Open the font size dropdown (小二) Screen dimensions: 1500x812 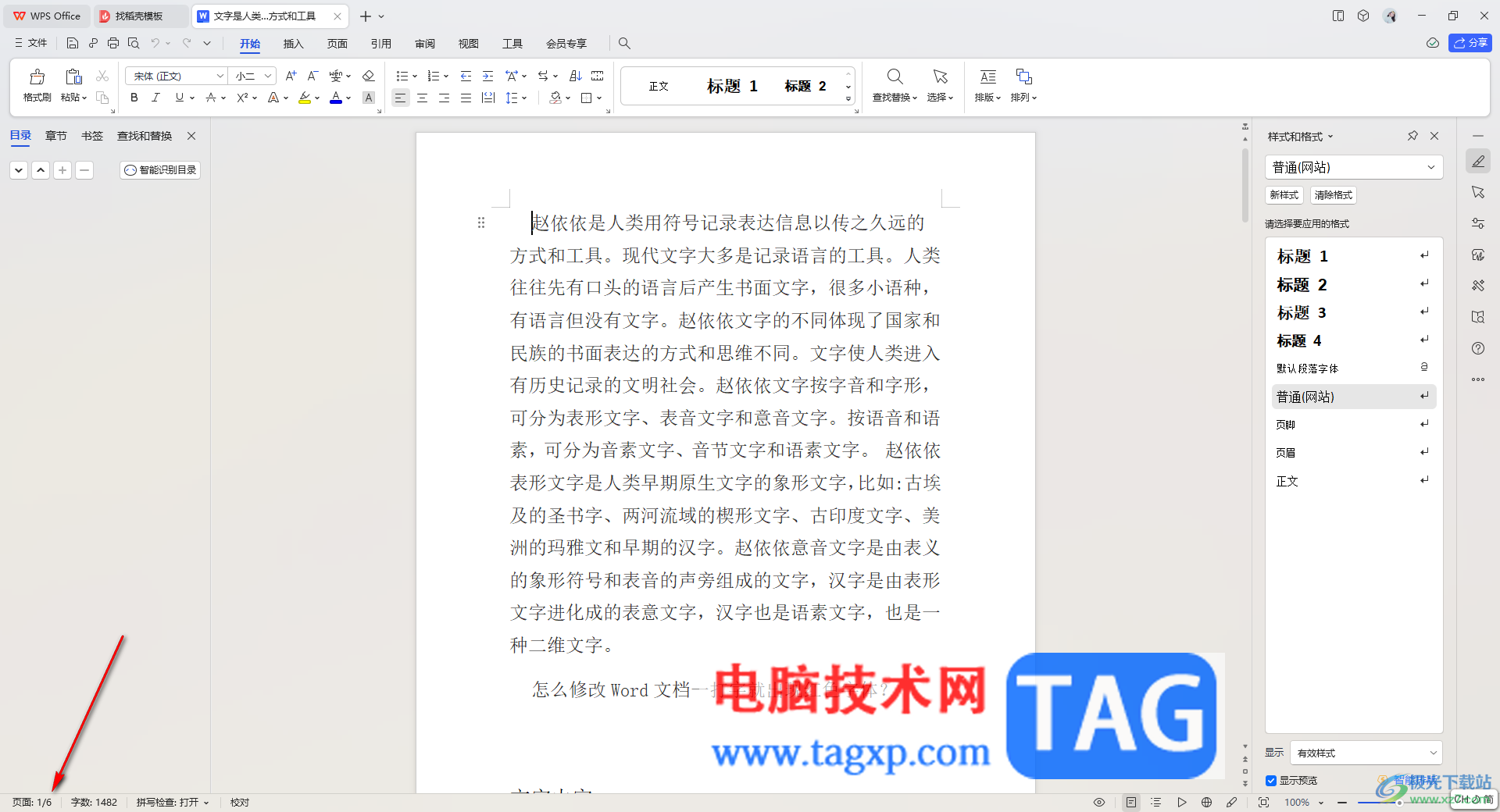point(268,76)
